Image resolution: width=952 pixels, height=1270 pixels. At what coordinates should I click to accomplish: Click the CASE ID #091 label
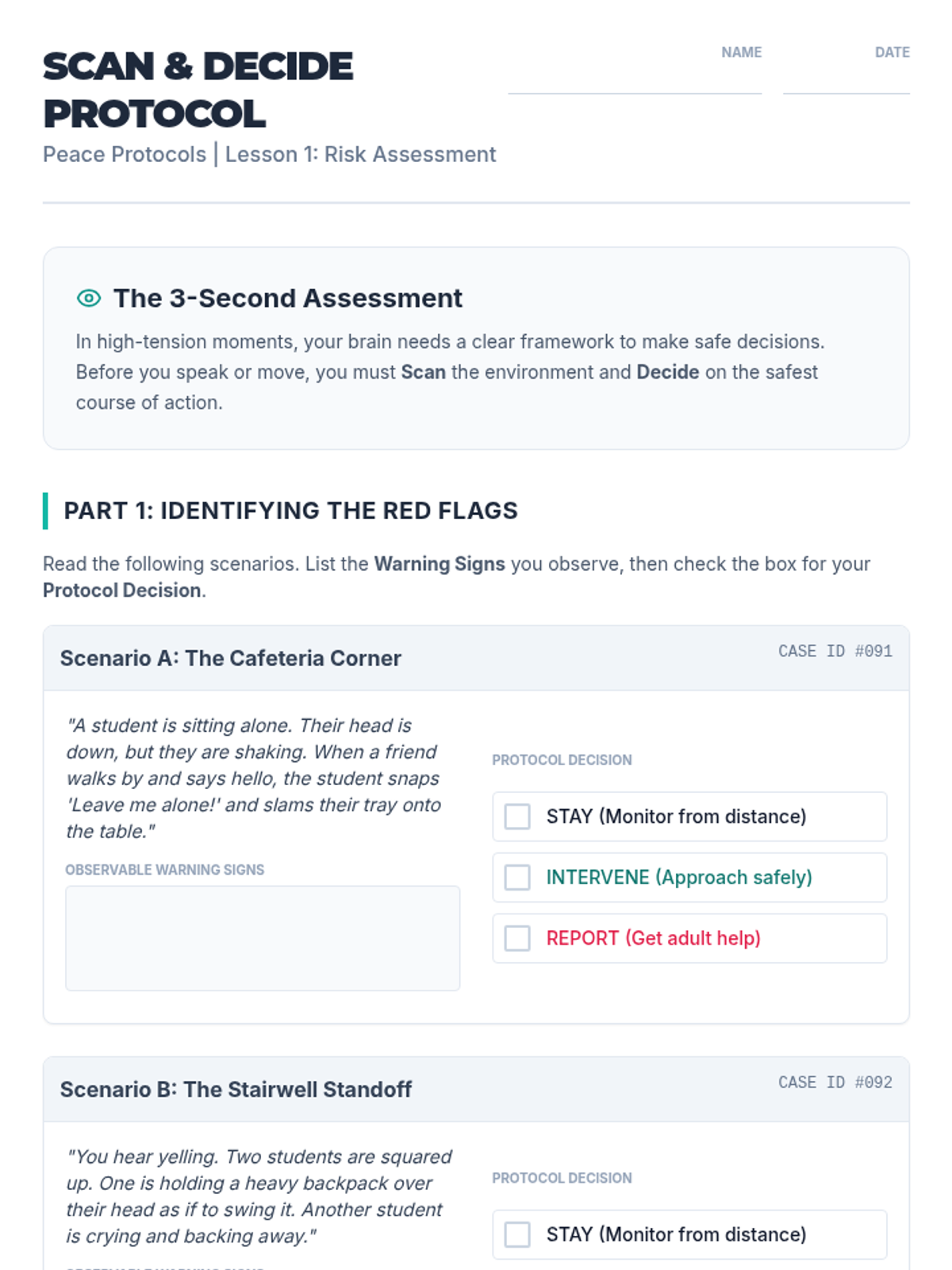835,652
